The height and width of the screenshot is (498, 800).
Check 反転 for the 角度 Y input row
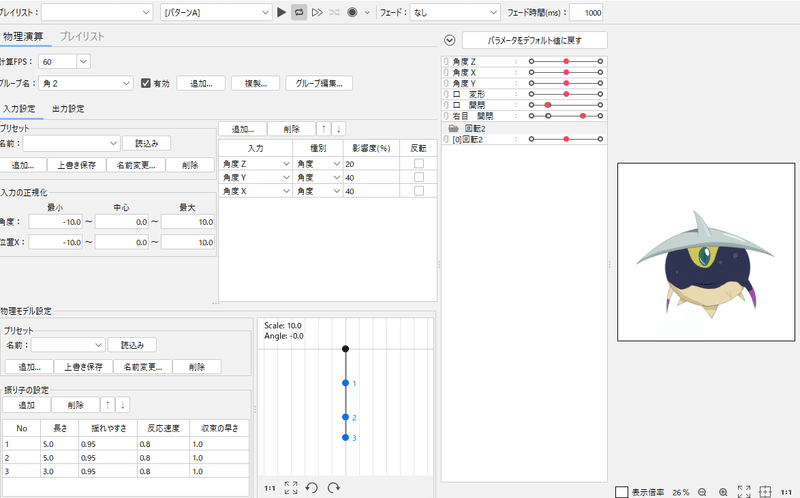tap(419, 177)
